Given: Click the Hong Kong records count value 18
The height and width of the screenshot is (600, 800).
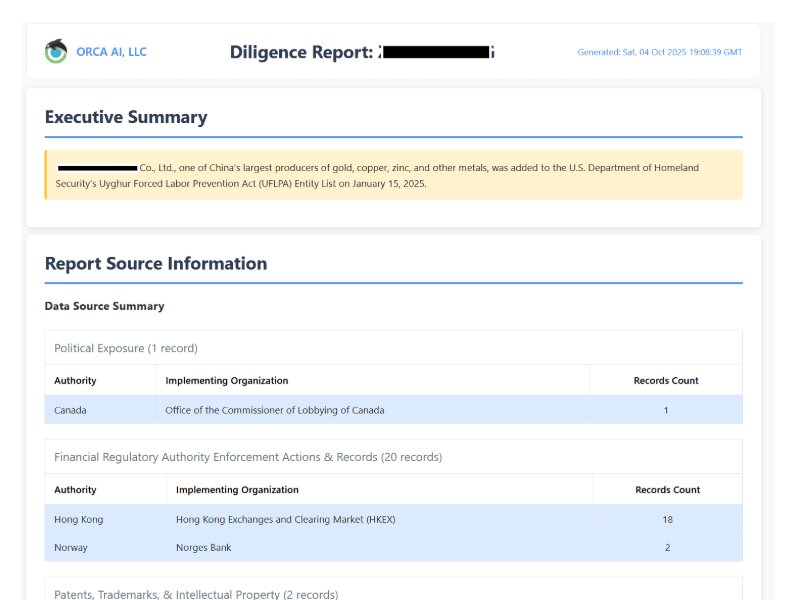Looking at the screenshot, I should (x=666, y=519).
